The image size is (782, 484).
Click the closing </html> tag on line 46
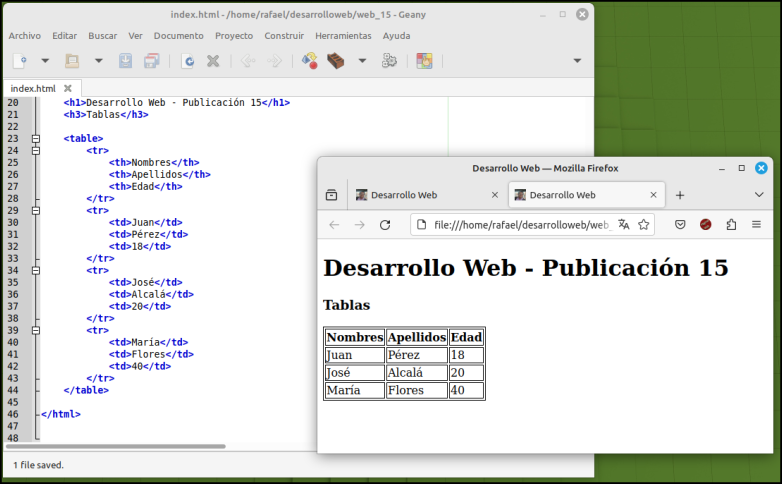click(60, 414)
